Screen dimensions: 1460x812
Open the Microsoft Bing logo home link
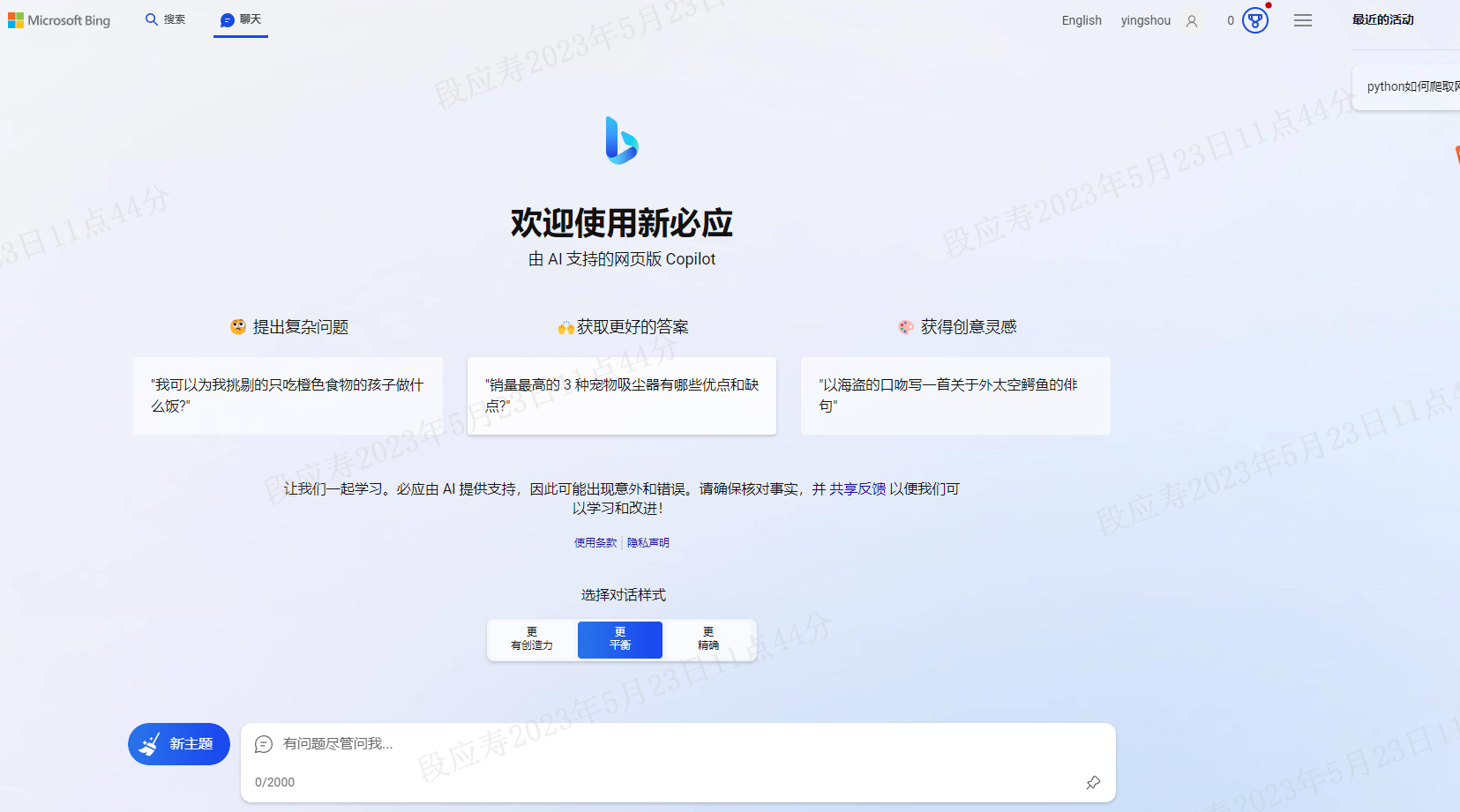pos(59,20)
